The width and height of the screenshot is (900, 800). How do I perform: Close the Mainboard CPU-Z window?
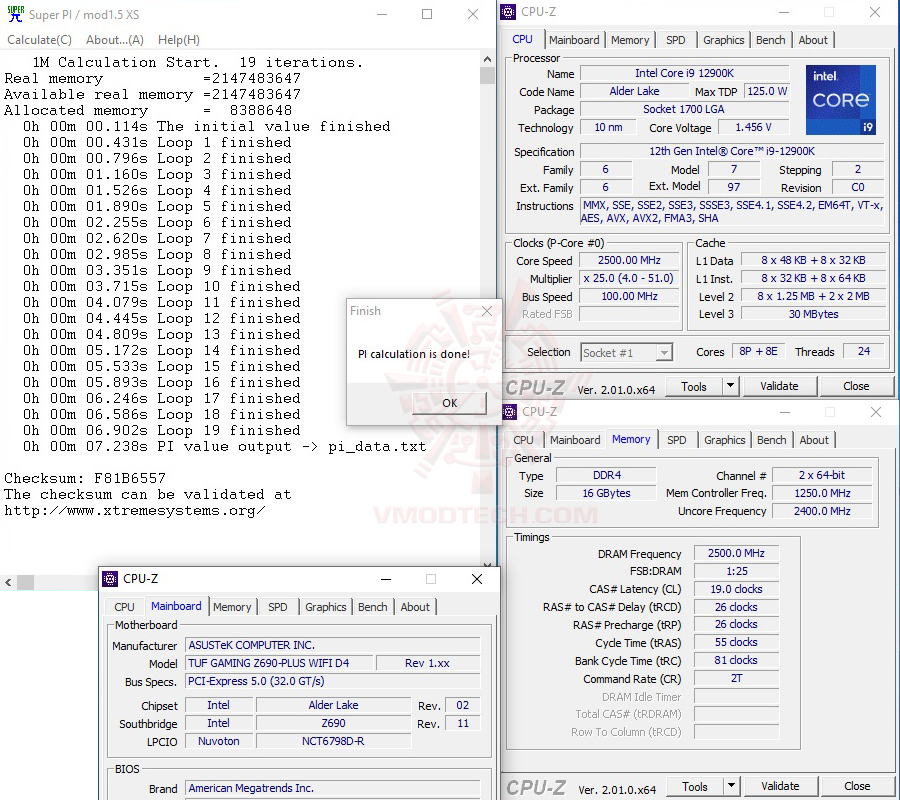coord(476,579)
